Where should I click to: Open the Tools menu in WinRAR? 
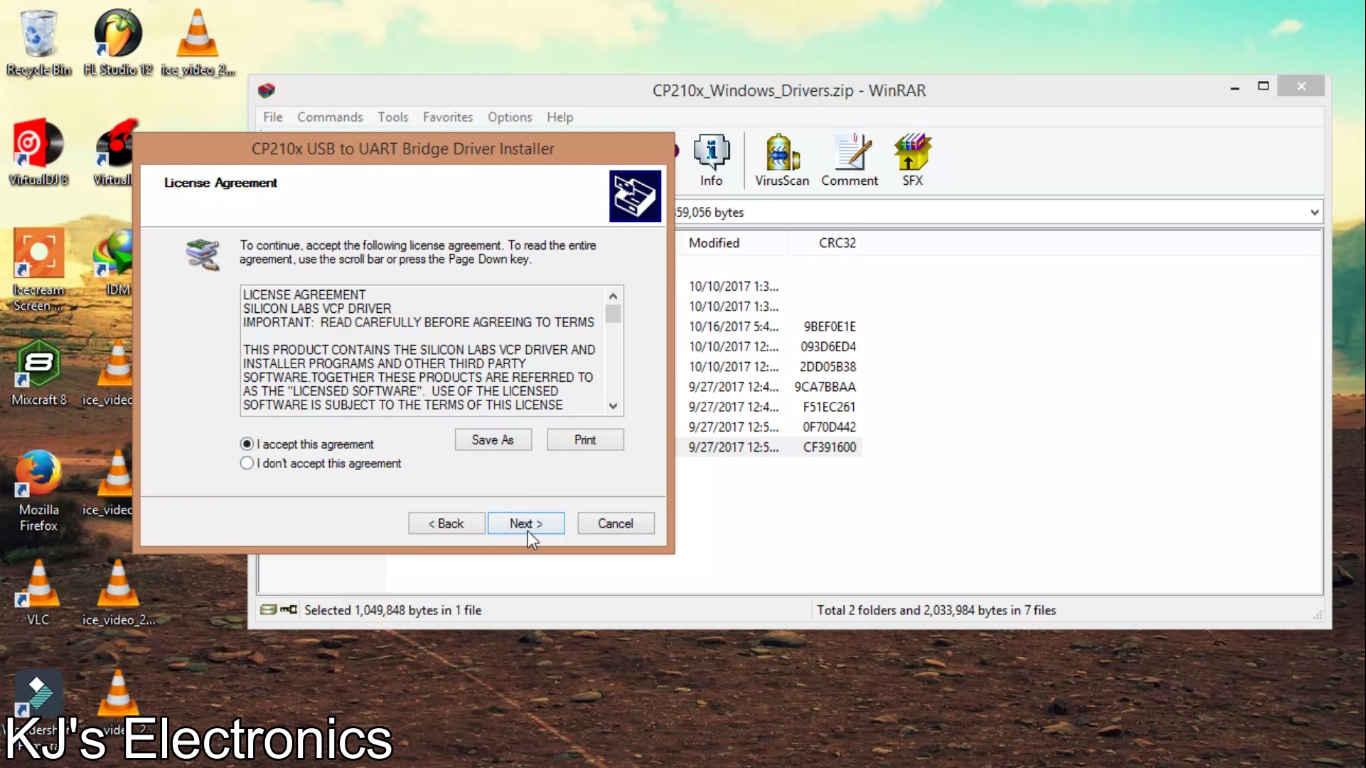tap(393, 117)
